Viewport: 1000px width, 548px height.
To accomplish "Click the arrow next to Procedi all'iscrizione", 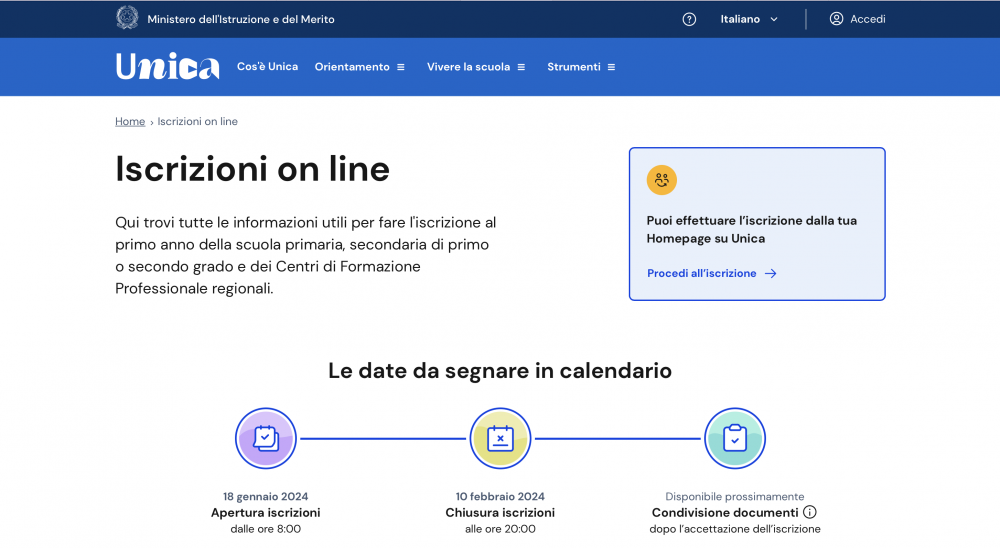I will click(x=770, y=273).
